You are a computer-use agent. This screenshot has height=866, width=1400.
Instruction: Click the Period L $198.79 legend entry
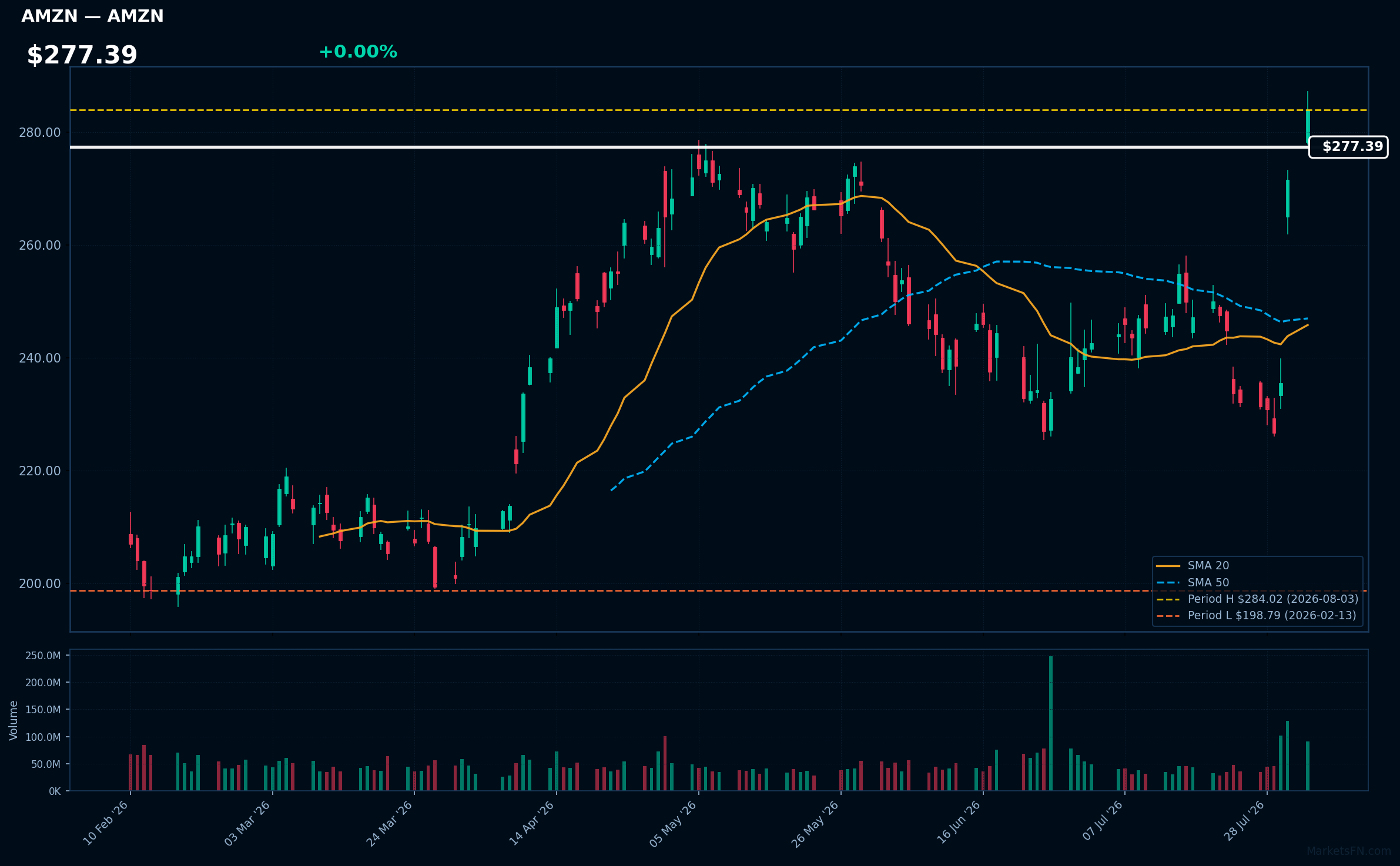point(1256,616)
